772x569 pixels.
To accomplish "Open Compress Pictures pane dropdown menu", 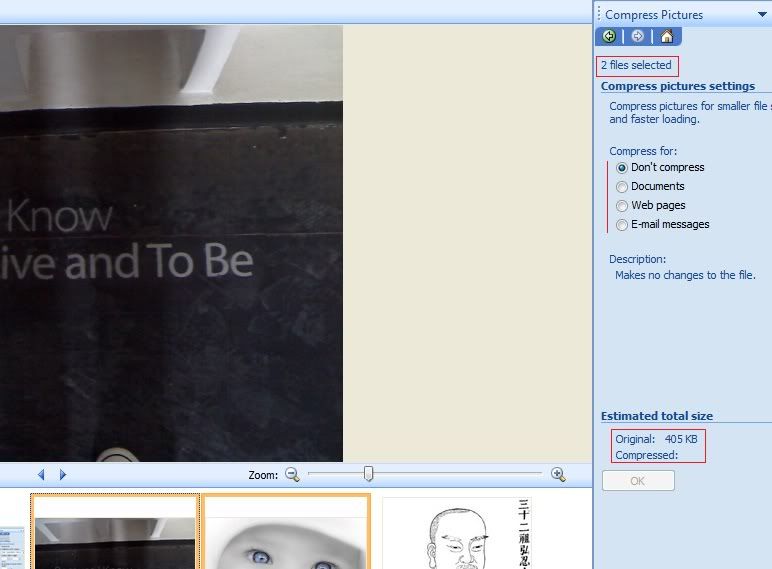I will click(x=762, y=15).
